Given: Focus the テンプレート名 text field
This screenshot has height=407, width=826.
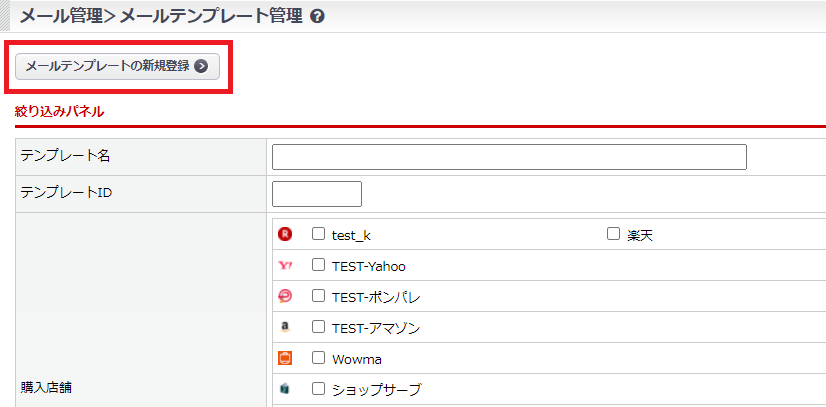Looking at the screenshot, I should coord(509,157).
